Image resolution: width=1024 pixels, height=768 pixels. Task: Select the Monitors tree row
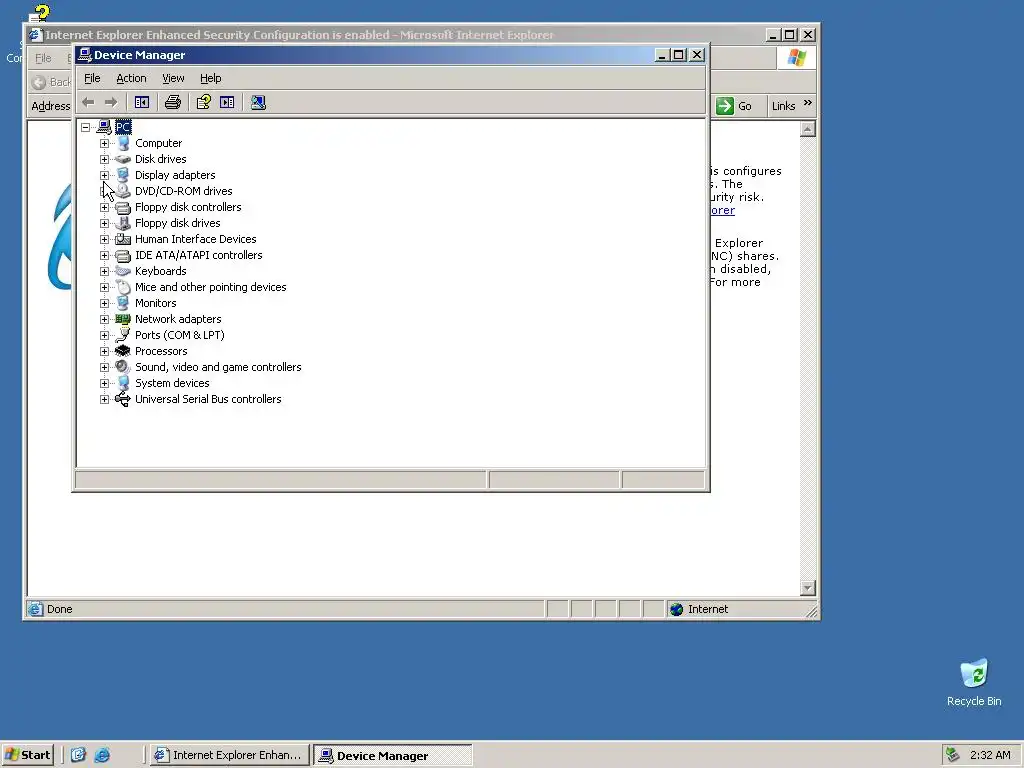[155, 303]
